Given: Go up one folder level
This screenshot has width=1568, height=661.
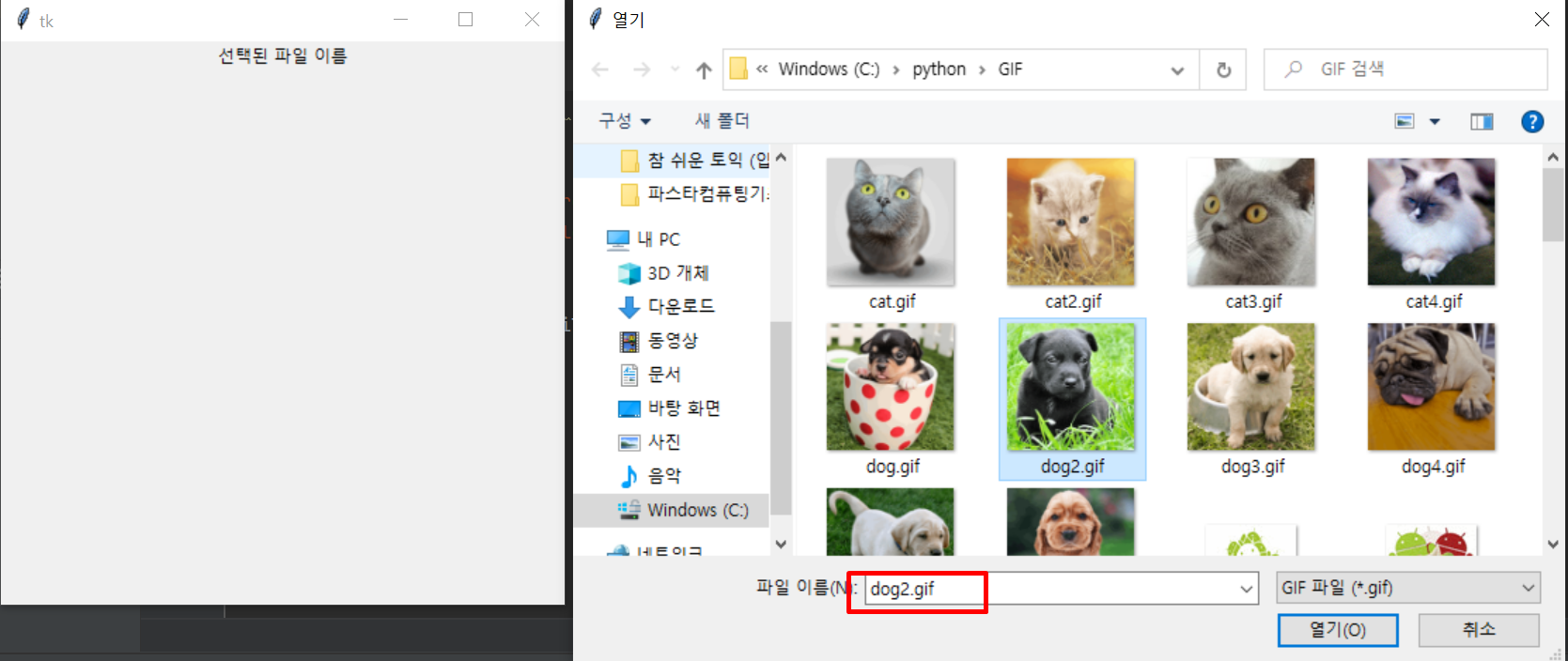Looking at the screenshot, I should [x=704, y=69].
